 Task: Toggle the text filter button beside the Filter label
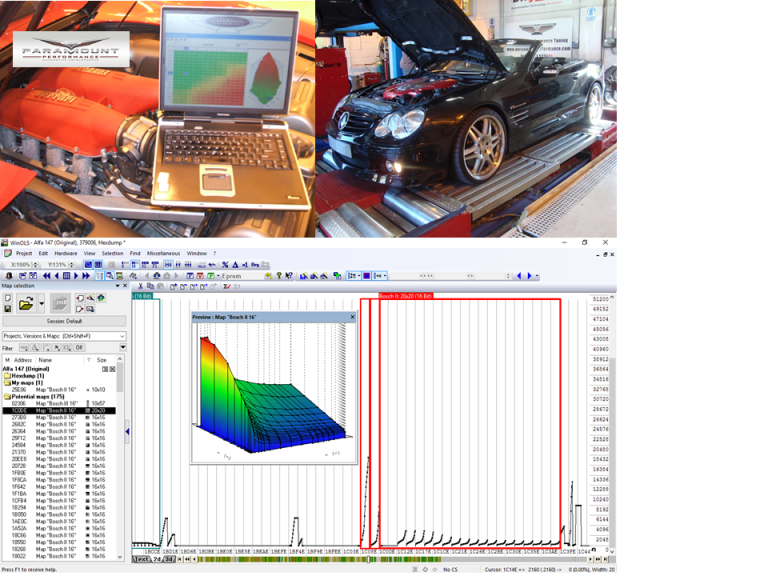point(22,348)
